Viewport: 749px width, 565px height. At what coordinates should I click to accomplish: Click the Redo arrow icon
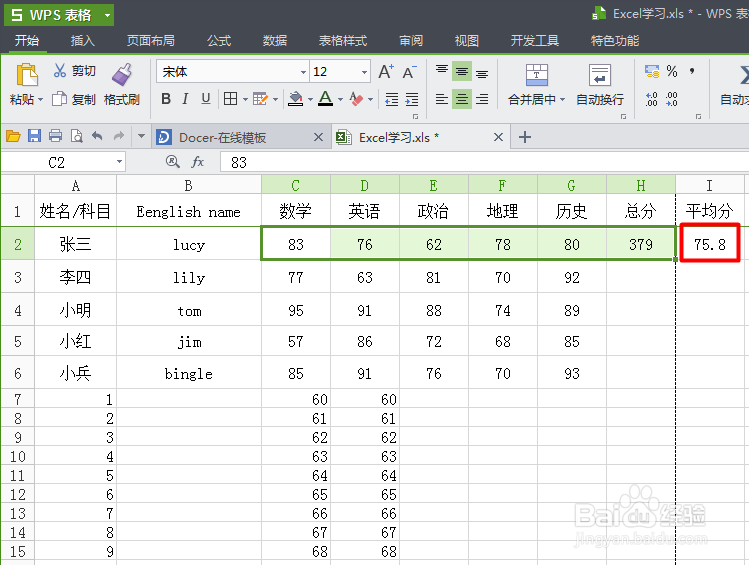(x=118, y=137)
